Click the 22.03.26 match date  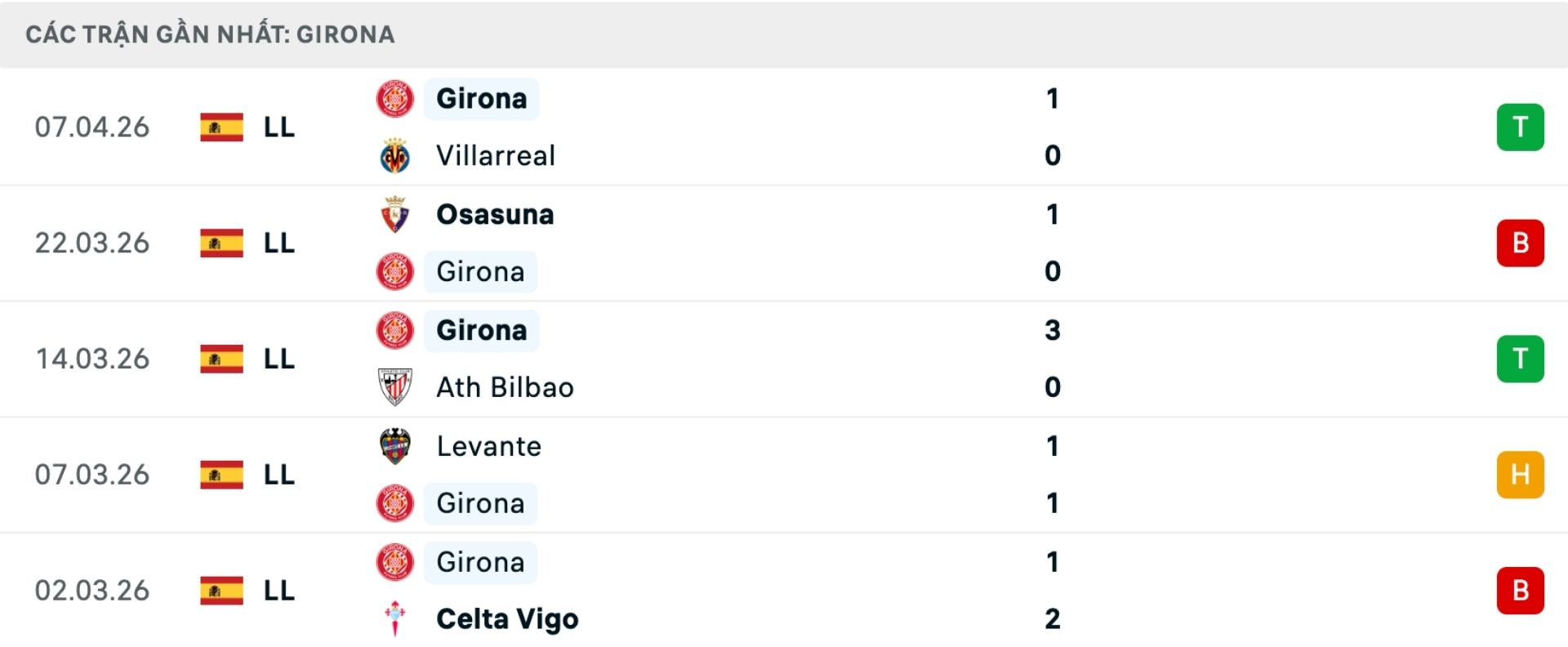click(x=92, y=243)
